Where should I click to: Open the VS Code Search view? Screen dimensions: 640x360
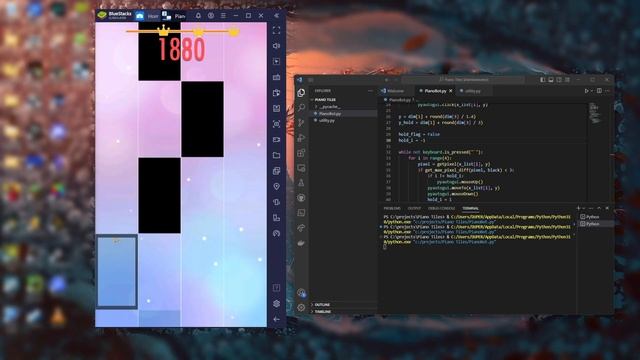pyautogui.click(x=301, y=107)
